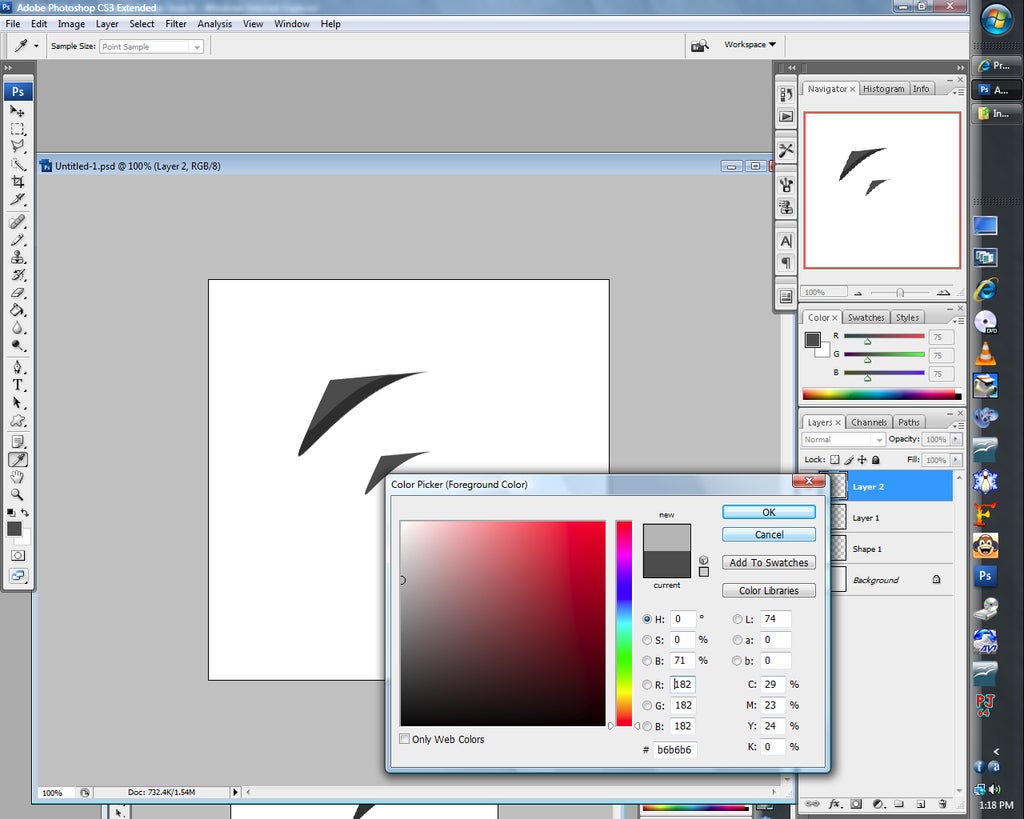
Task: Click the hex color input showing b6b6b6
Action: point(674,749)
